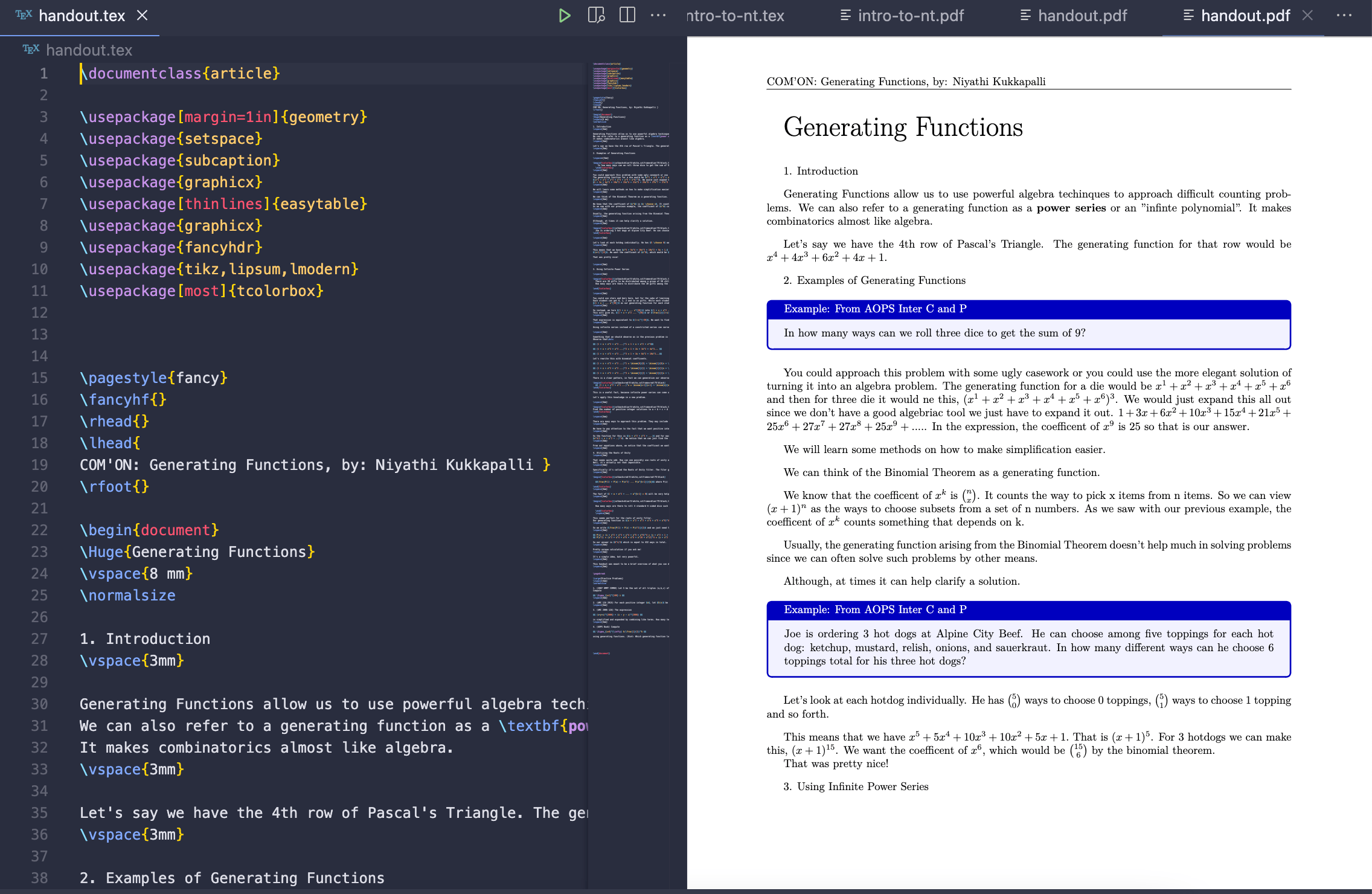This screenshot has width=1372, height=894.
Task: Select the inactive handout.pdf tab
Action: click(1082, 16)
